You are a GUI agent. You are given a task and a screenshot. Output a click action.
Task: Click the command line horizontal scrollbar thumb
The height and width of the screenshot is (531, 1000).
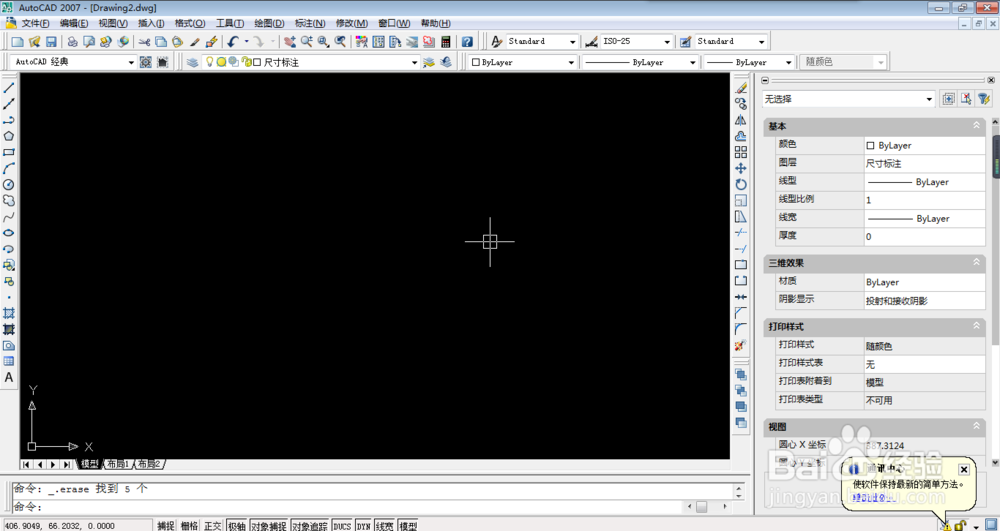click(x=702, y=507)
